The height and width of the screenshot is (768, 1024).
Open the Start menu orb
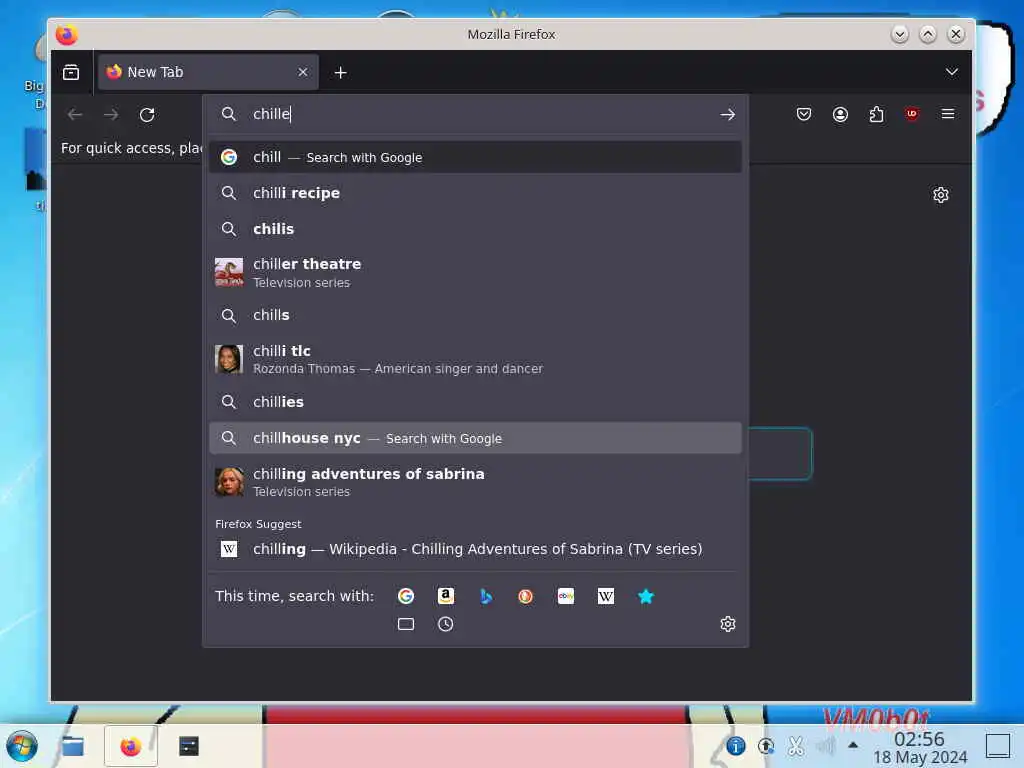pos(22,746)
